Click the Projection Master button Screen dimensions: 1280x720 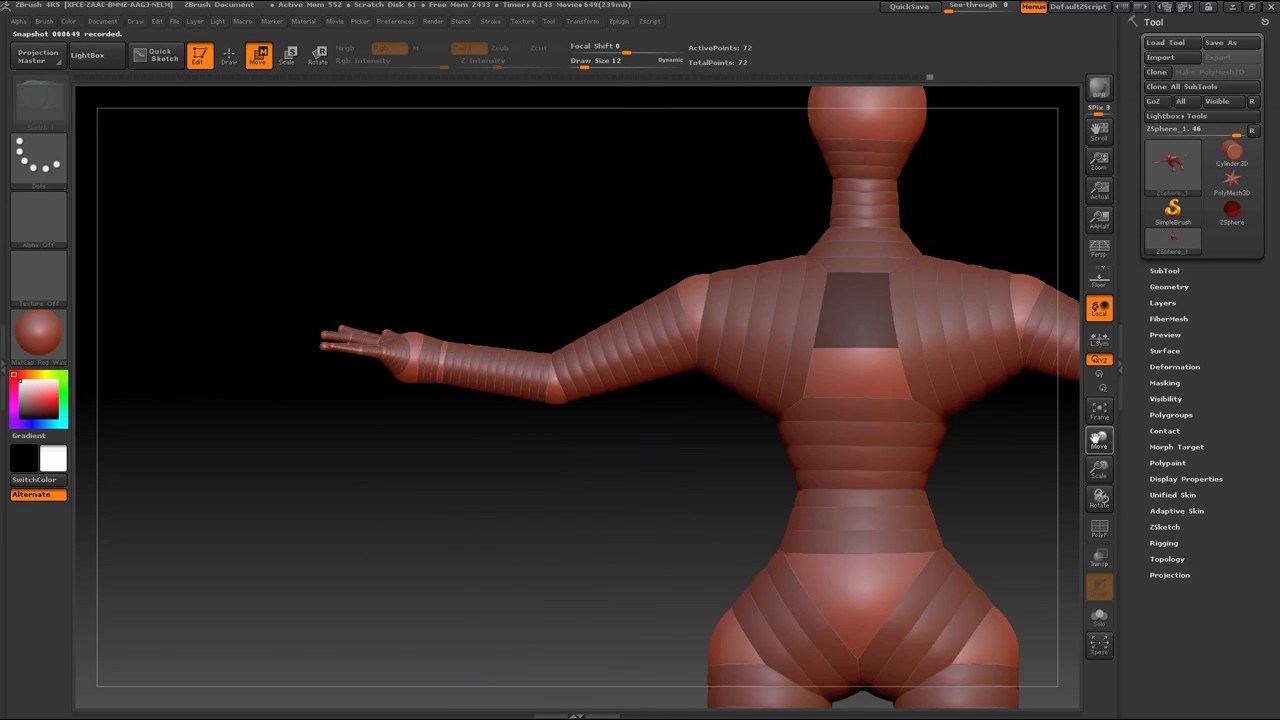tap(38, 56)
